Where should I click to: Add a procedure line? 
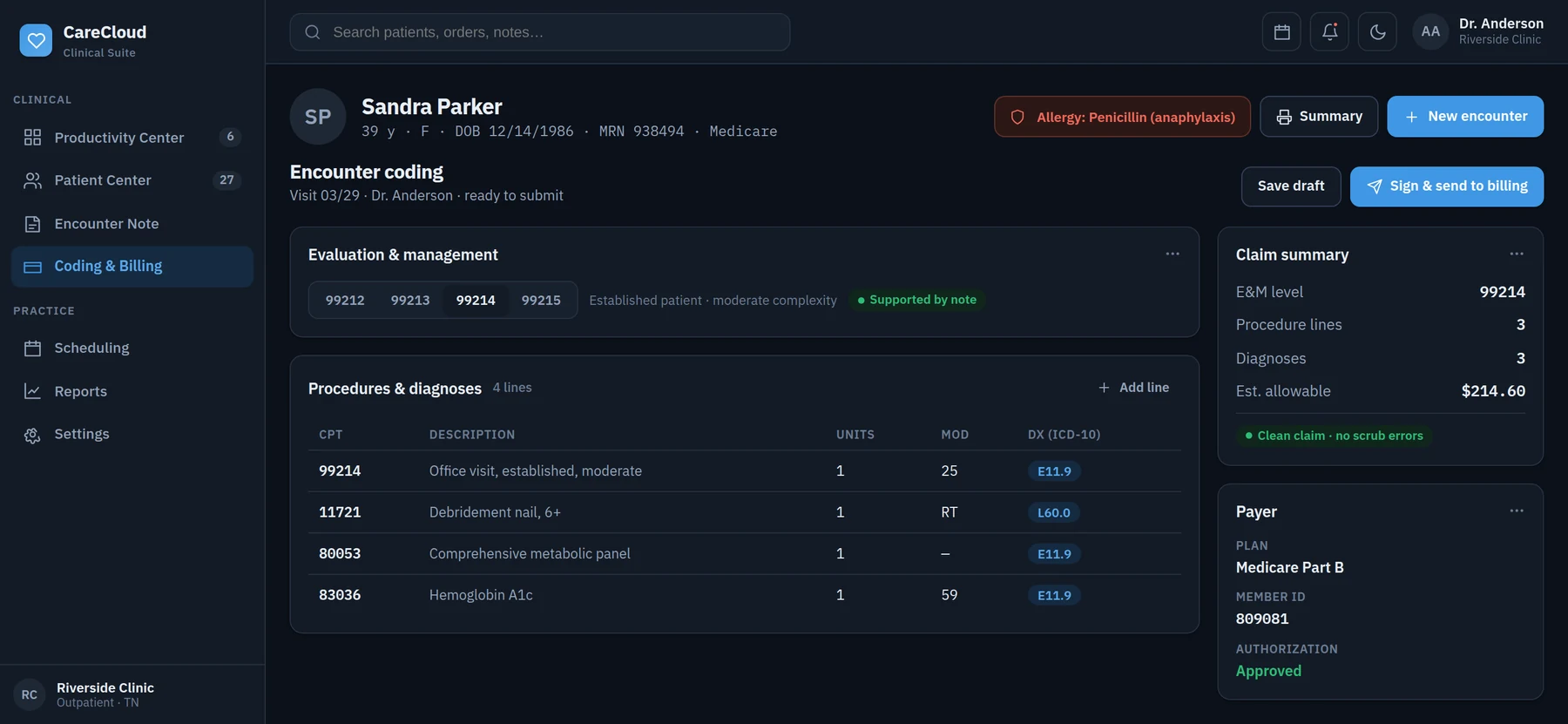click(x=1134, y=388)
